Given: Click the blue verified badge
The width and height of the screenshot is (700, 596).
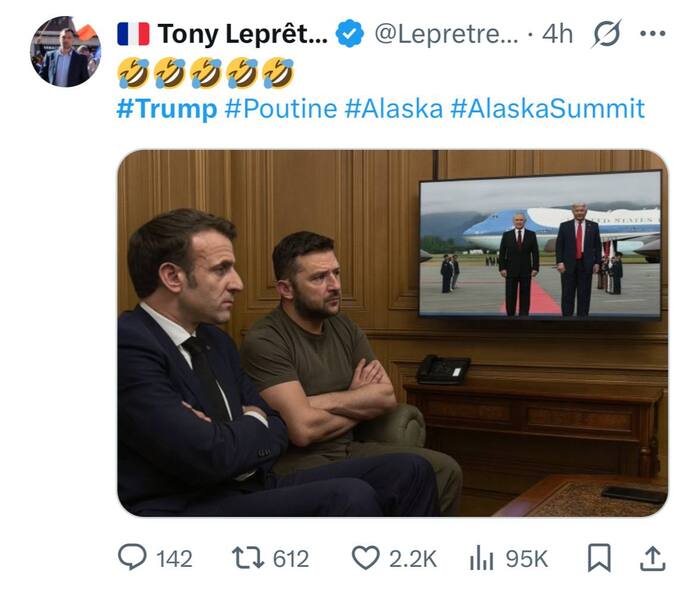Looking at the screenshot, I should pyautogui.click(x=349, y=34).
